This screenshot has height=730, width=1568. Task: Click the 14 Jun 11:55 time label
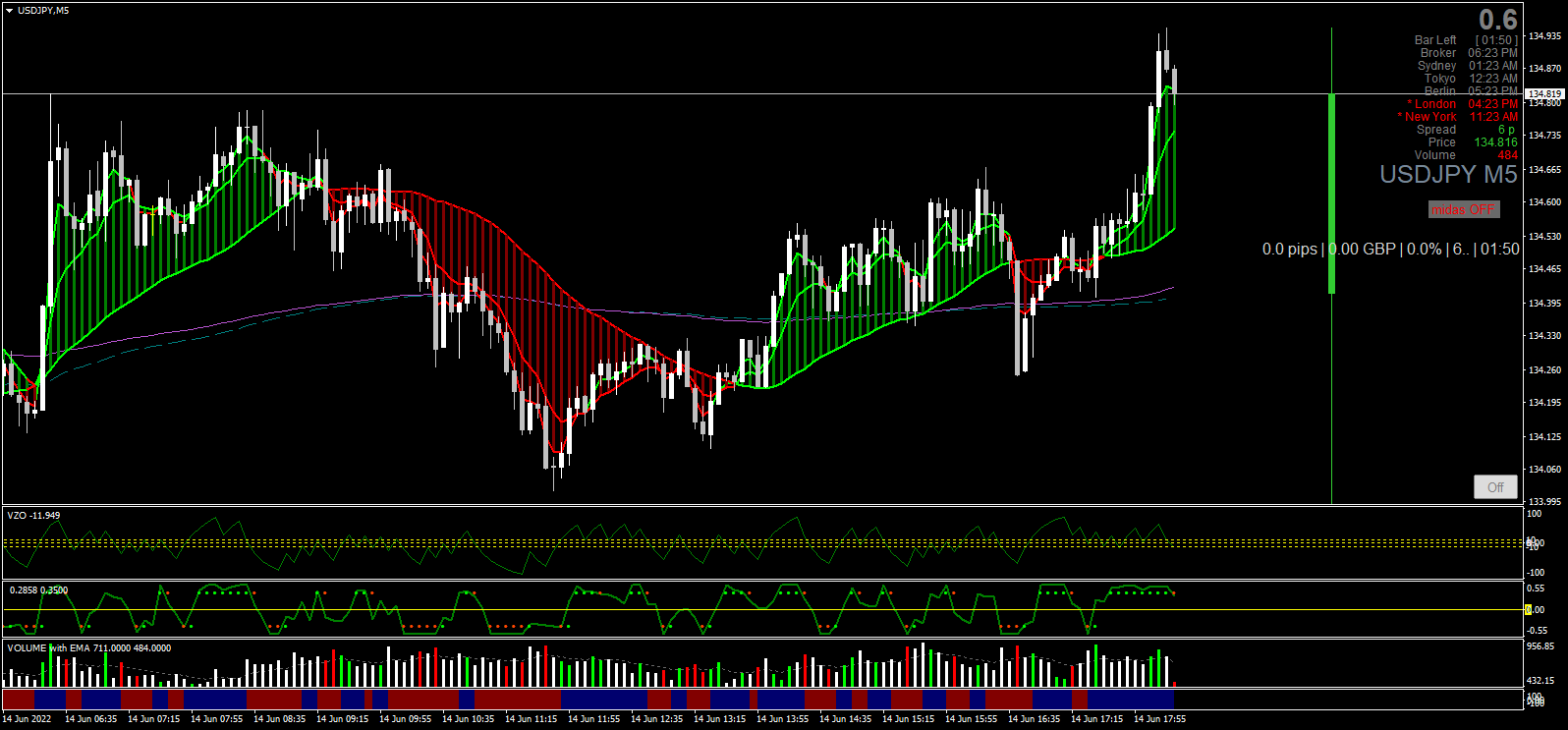click(x=593, y=719)
